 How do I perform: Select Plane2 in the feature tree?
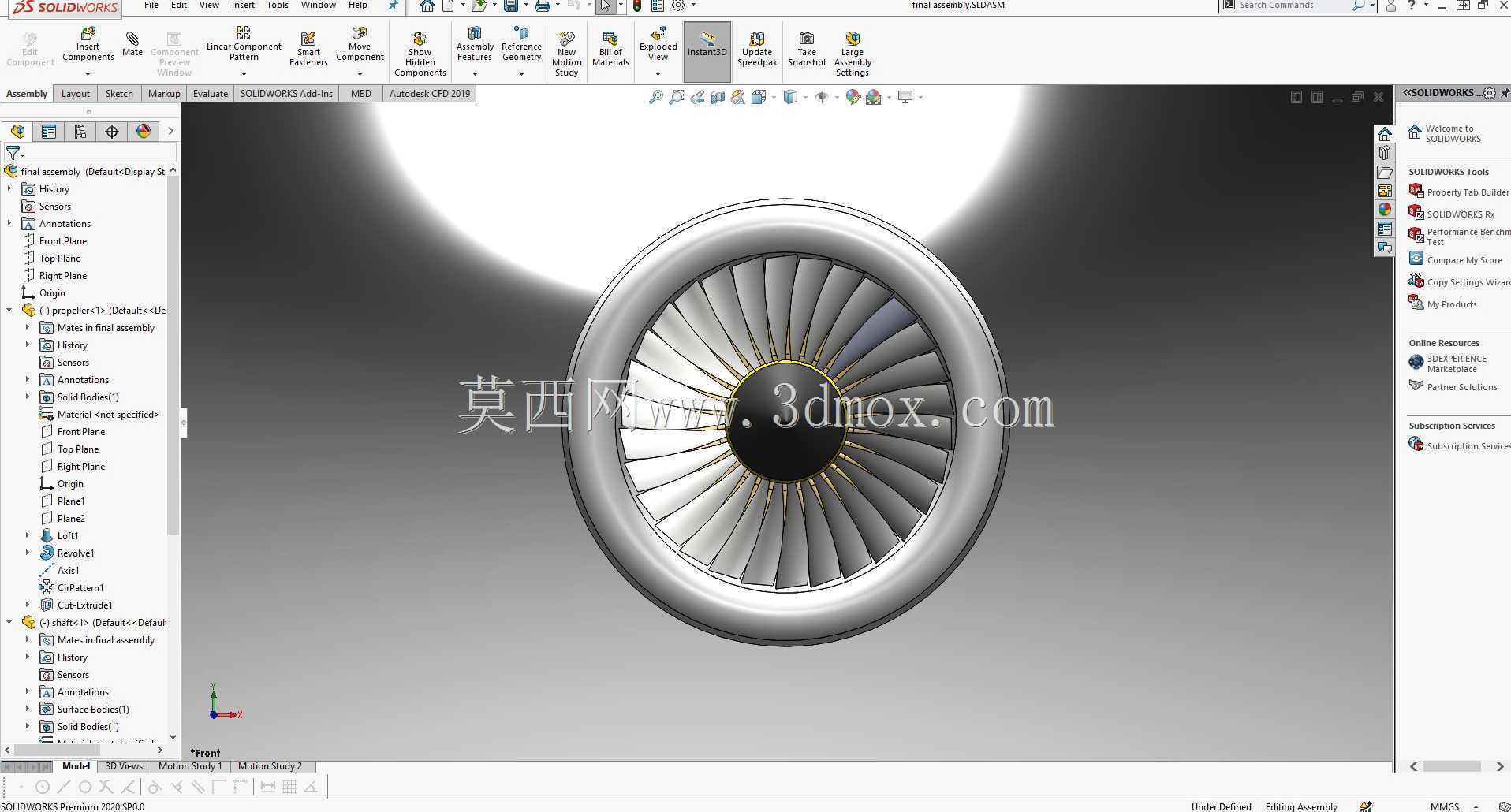[71, 519]
